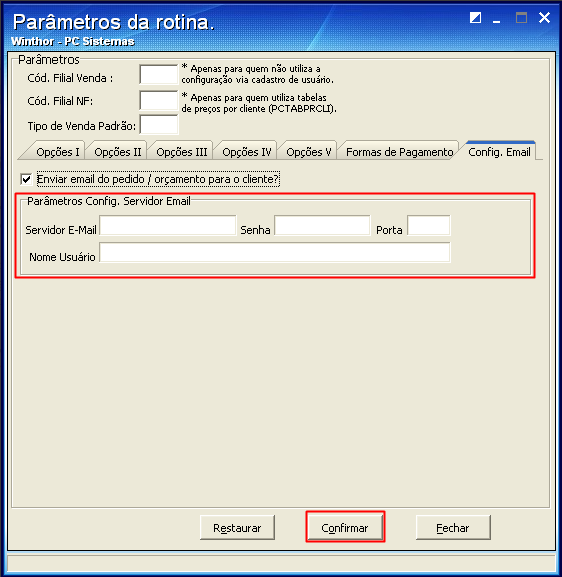Click the Restaurar button
This screenshot has width=562, height=577.
(x=237, y=528)
